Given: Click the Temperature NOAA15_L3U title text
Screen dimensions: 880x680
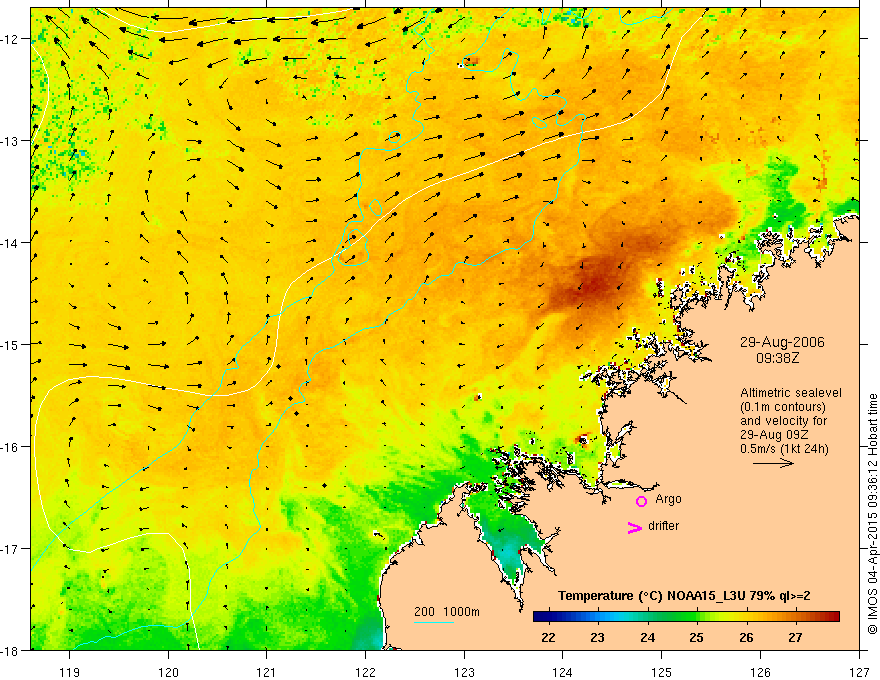Looking at the screenshot, I should pos(684,596).
